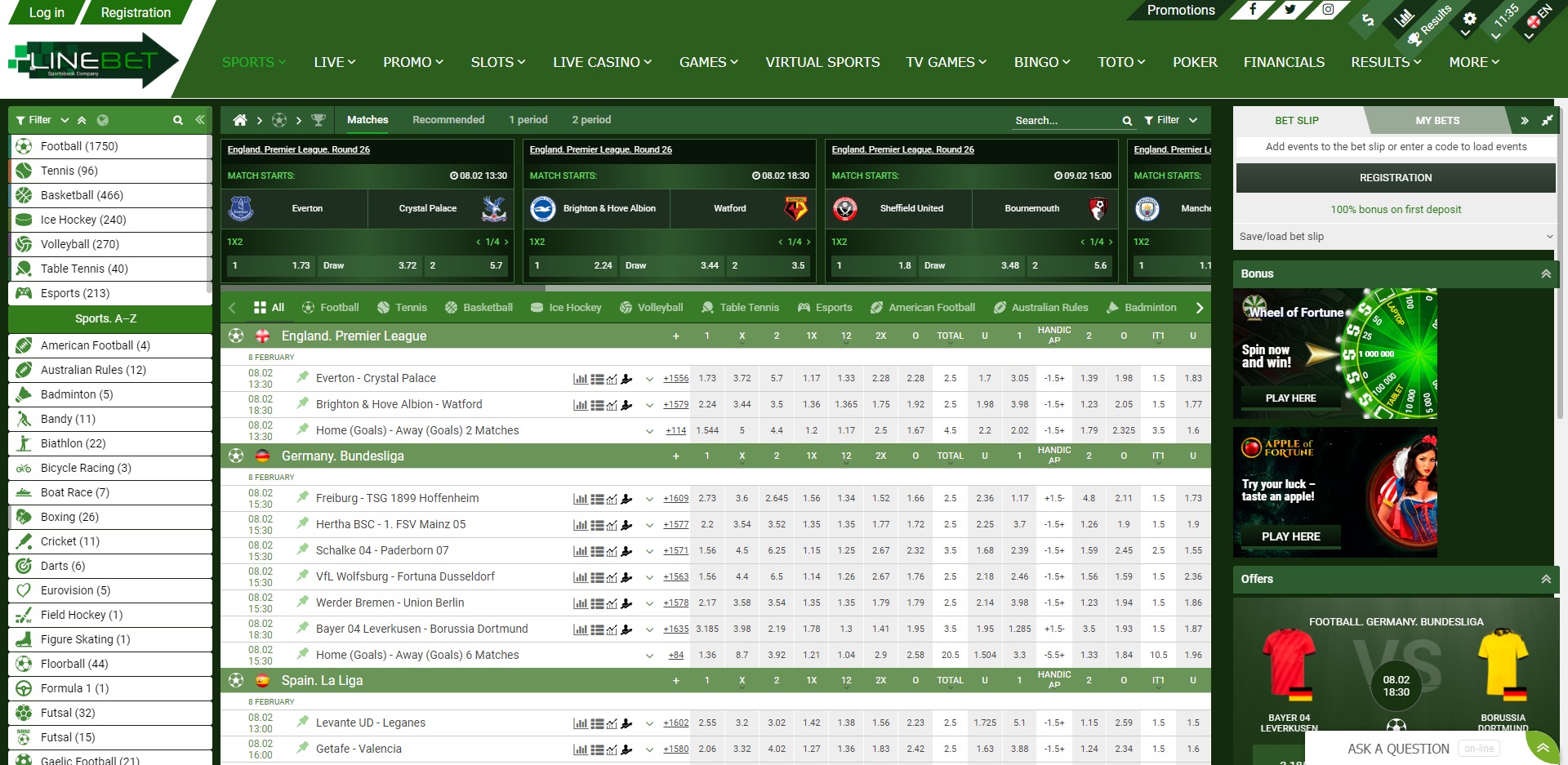This screenshot has width=1568, height=765.
Task: Collapse the Bonus panel
Action: (x=1545, y=274)
